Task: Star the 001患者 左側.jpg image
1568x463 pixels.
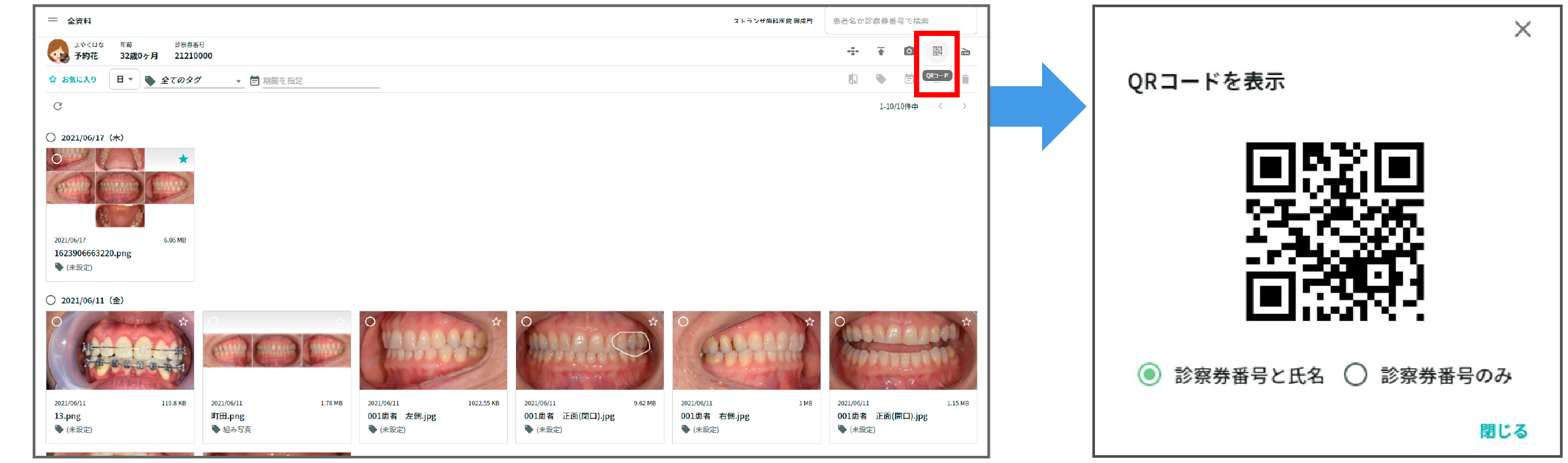Action: pyautogui.click(x=497, y=322)
